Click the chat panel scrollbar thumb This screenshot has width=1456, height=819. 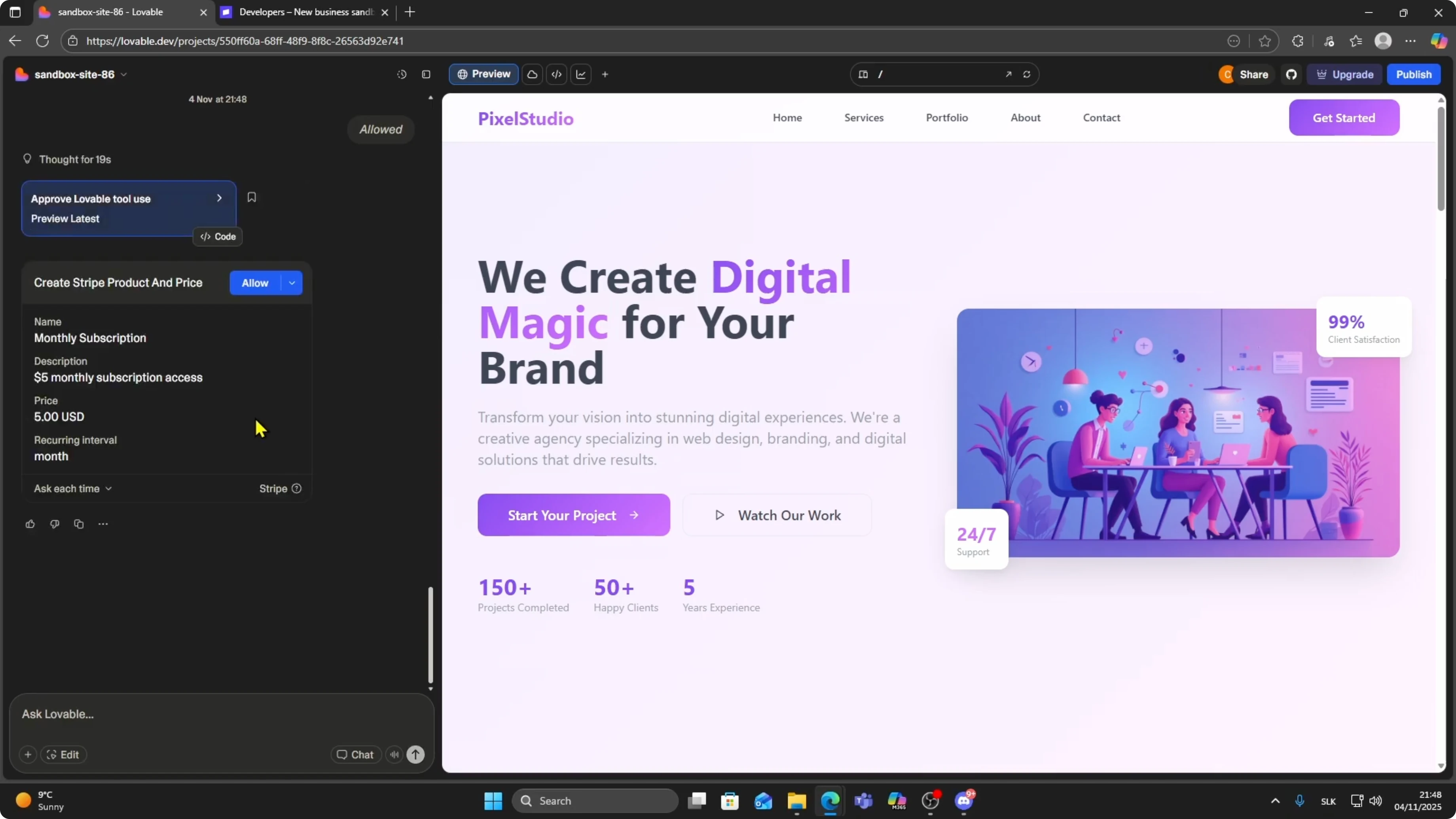click(x=430, y=634)
